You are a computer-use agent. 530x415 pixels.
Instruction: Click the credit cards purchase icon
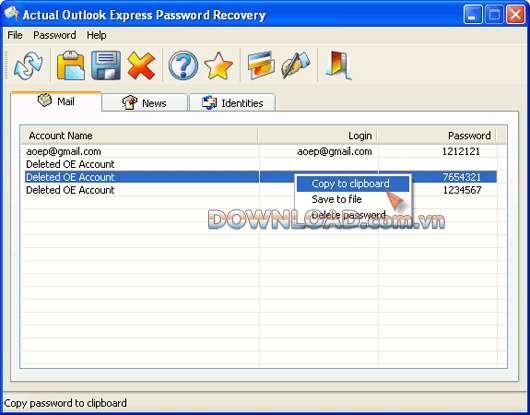point(260,65)
